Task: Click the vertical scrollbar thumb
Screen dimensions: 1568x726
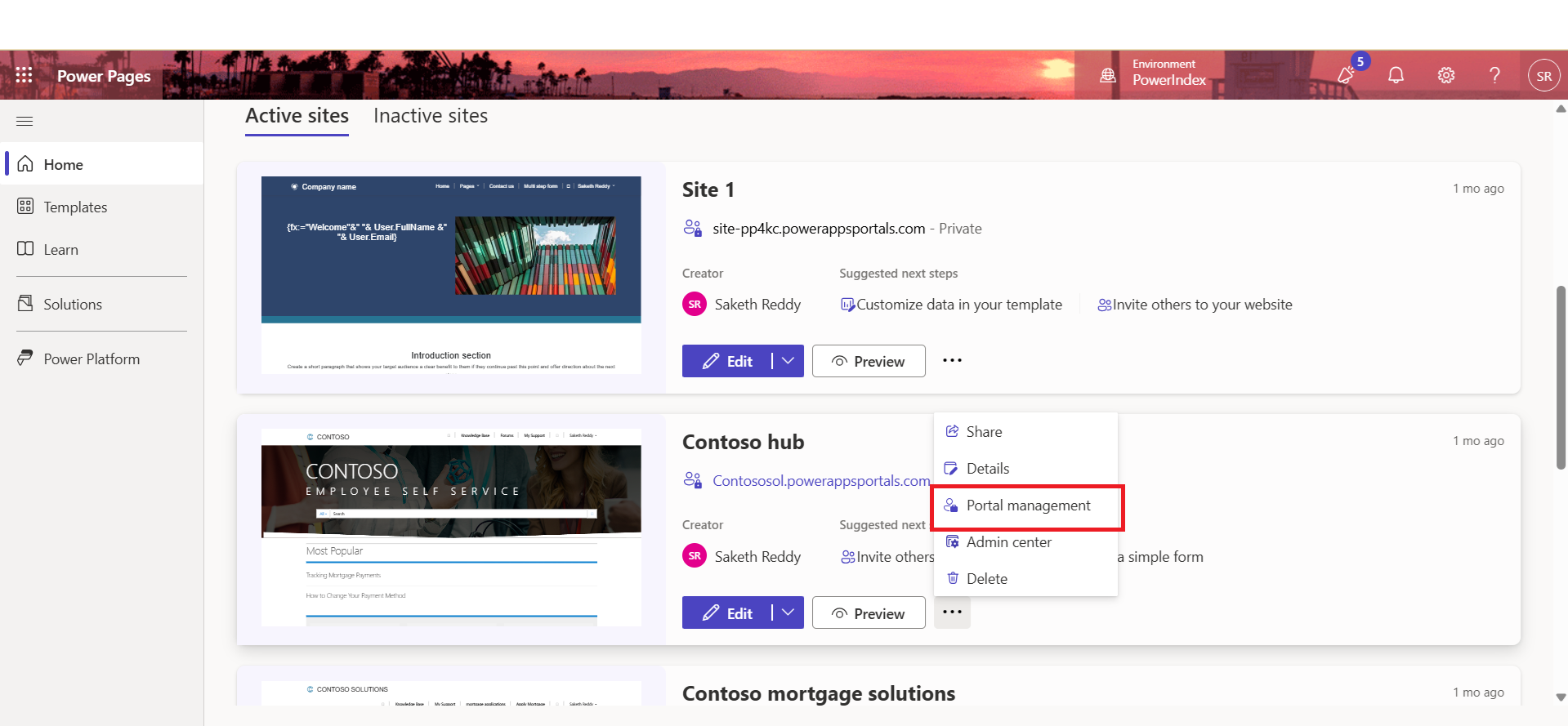Action: pyautogui.click(x=1561, y=376)
